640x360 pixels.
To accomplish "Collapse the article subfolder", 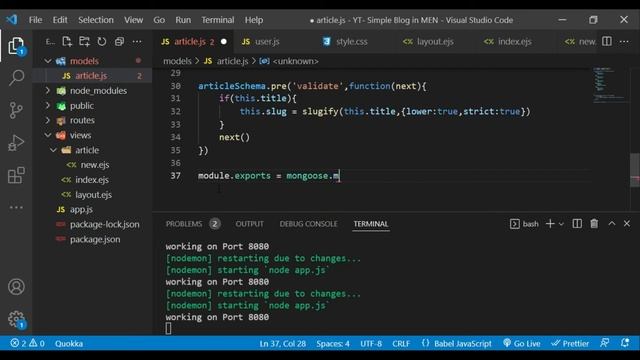I will tap(53, 150).
